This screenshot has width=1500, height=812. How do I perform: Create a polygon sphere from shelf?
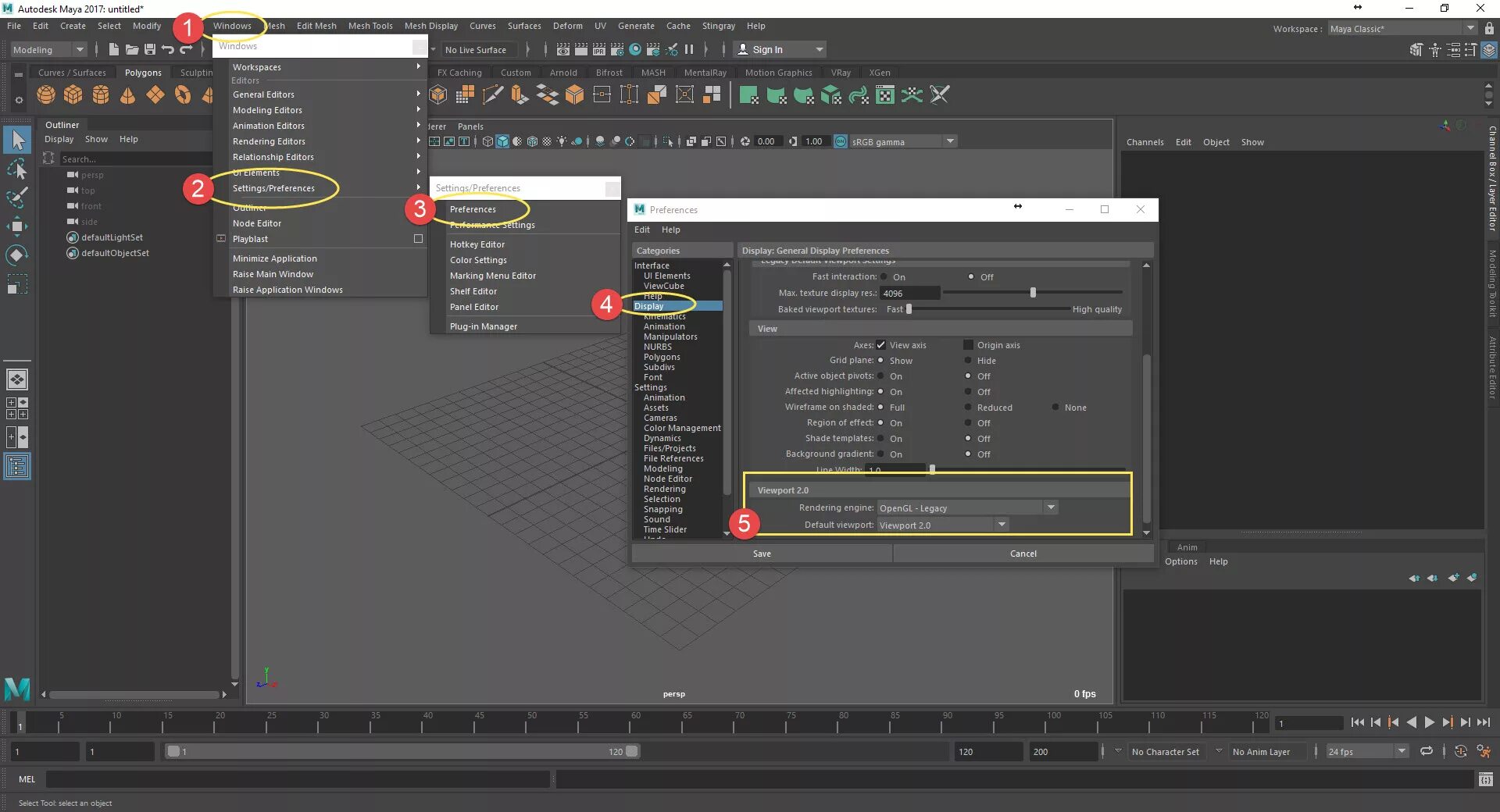(x=46, y=95)
